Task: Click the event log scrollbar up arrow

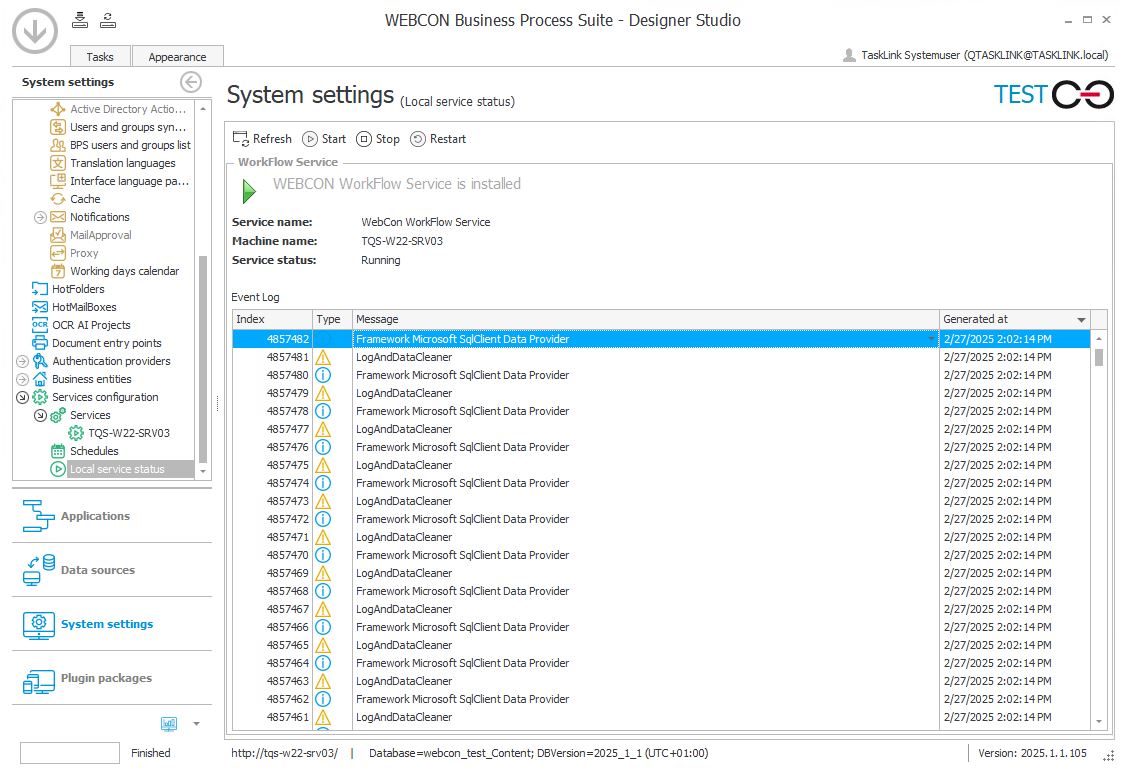Action: 1099,337
